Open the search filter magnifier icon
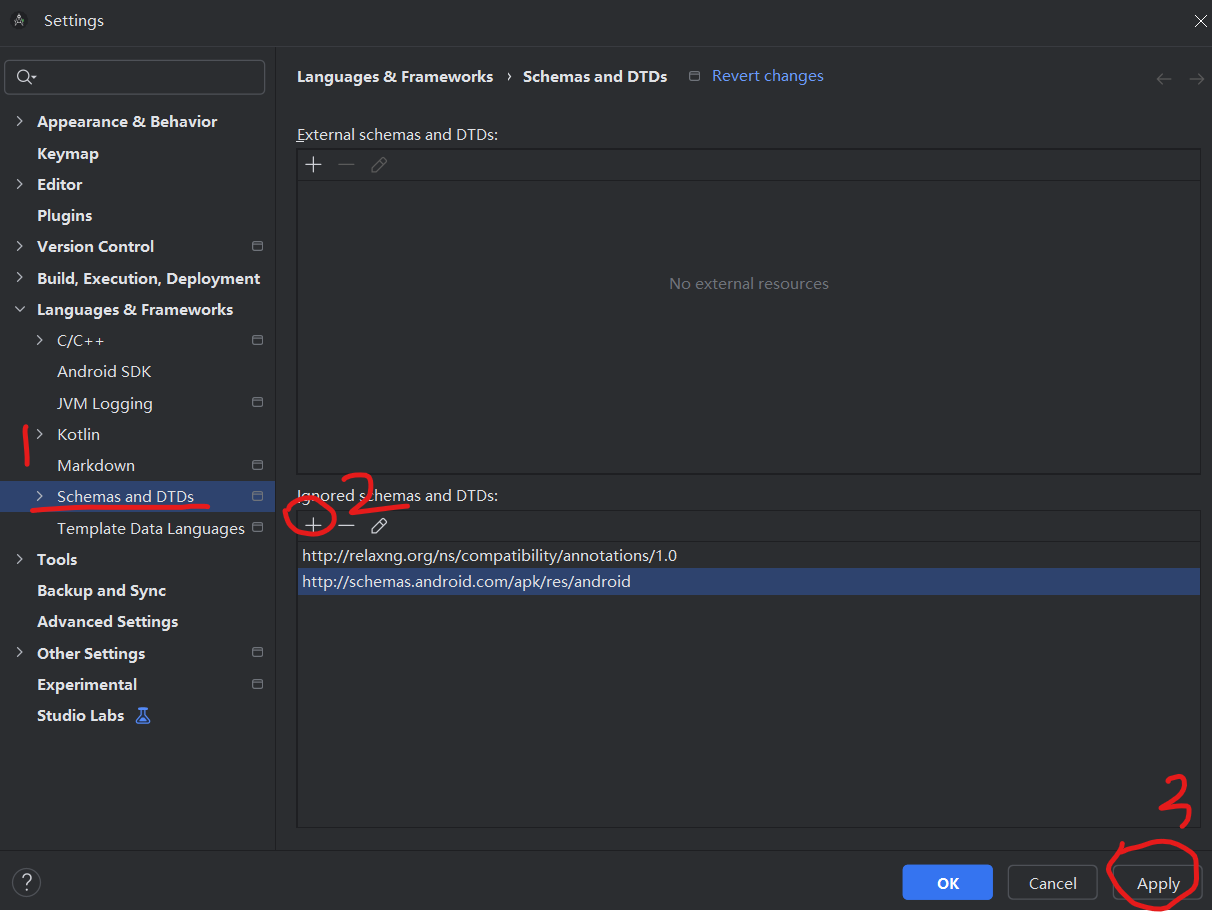 (23, 76)
